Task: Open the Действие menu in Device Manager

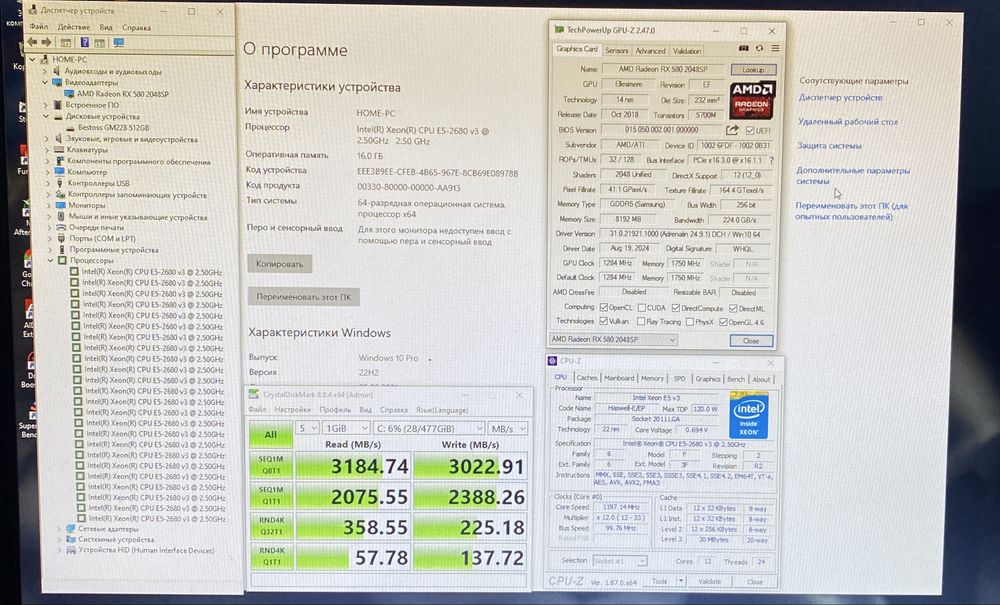Action: coord(74,27)
